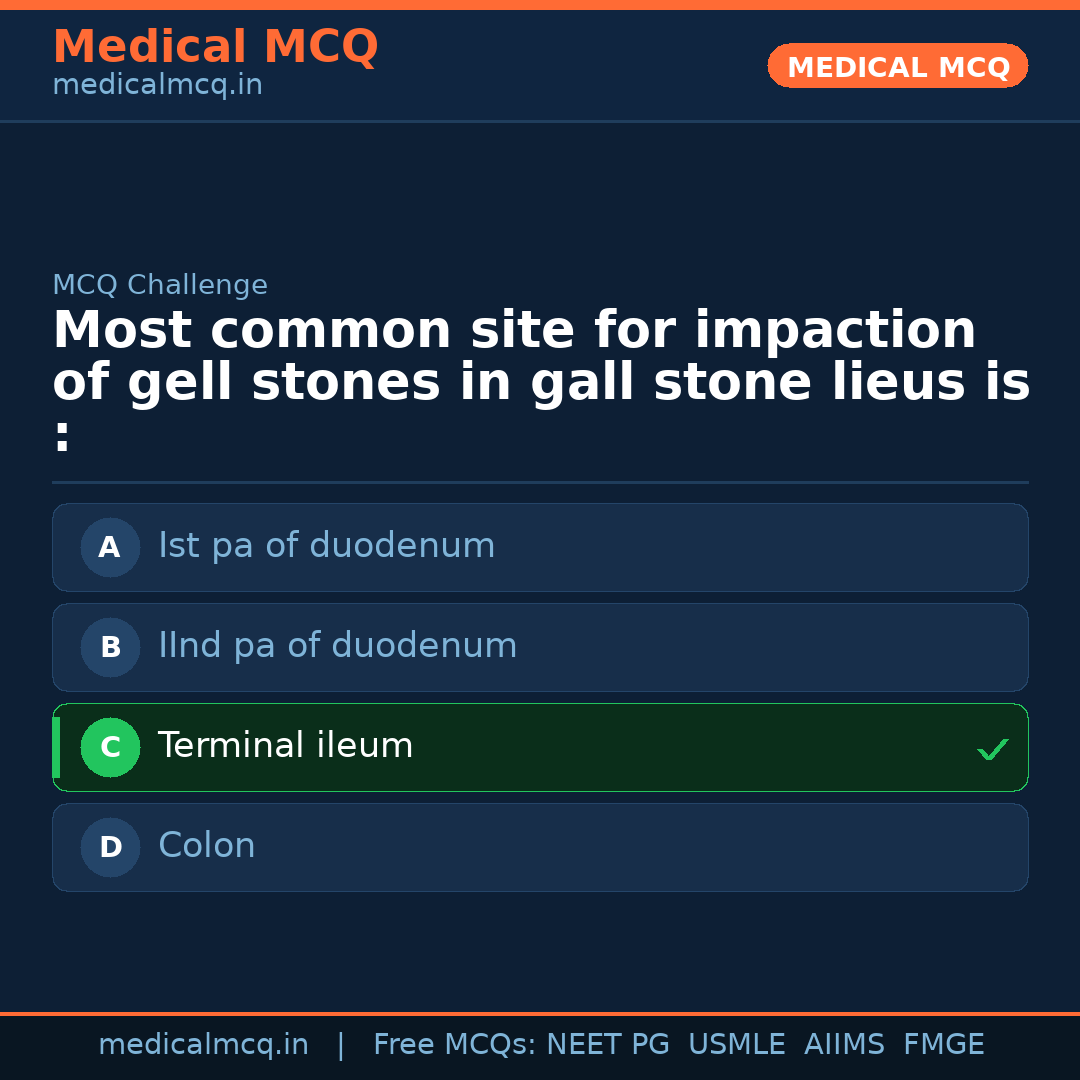The image size is (1080, 1080).
Task: Click the 'Free MCQs:' footer text
Action: click(x=454, y=1045)
